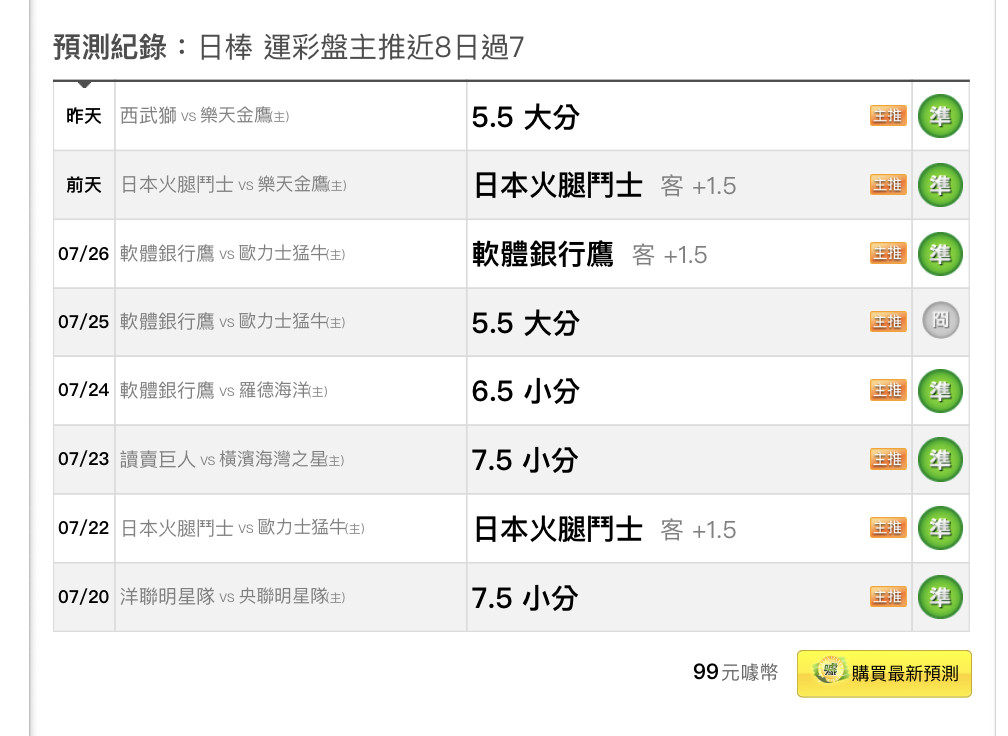The height and width of the screenshot is (736, 1008).
Task: Open 讀賣巨人 vs 橫濱海灣之星 matchup
Action: click(x=232, y=460)
